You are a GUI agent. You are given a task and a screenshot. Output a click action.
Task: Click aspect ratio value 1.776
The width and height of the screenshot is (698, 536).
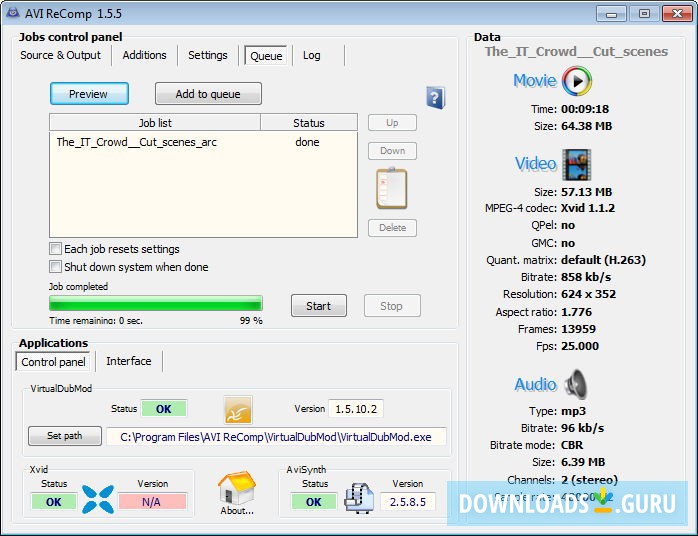click(576, 312)
